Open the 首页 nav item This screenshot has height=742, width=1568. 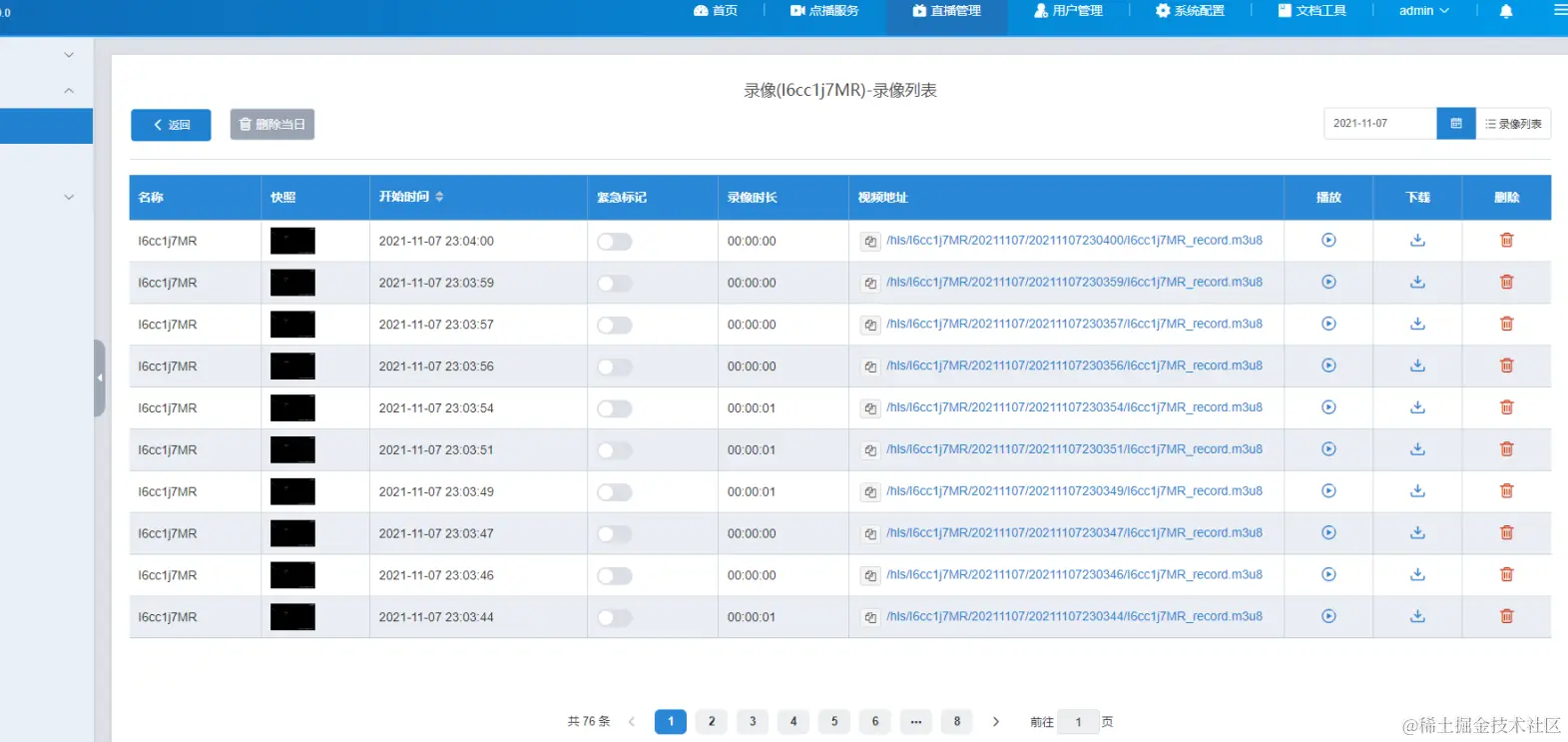tap(716, 11)
